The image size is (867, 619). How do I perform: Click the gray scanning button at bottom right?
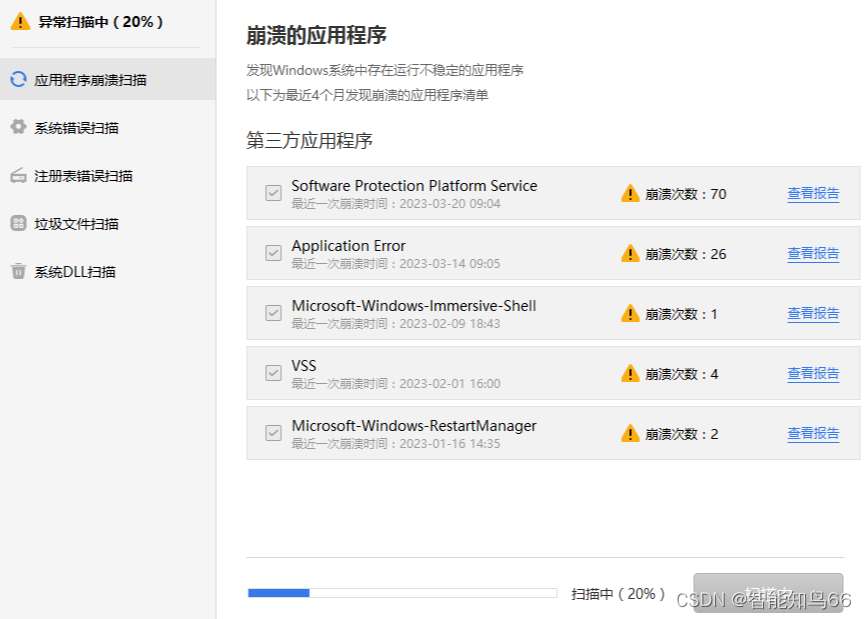[x=768, y=592]
